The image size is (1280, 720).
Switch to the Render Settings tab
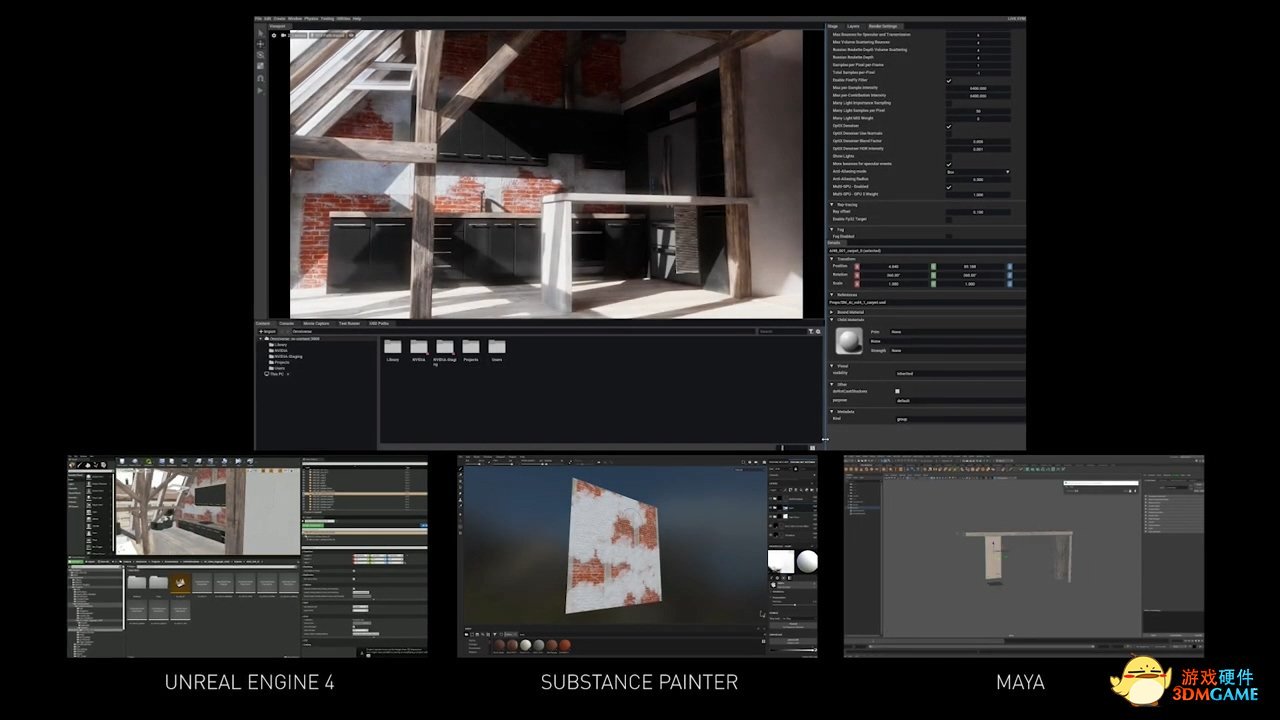tap(883, 26)
